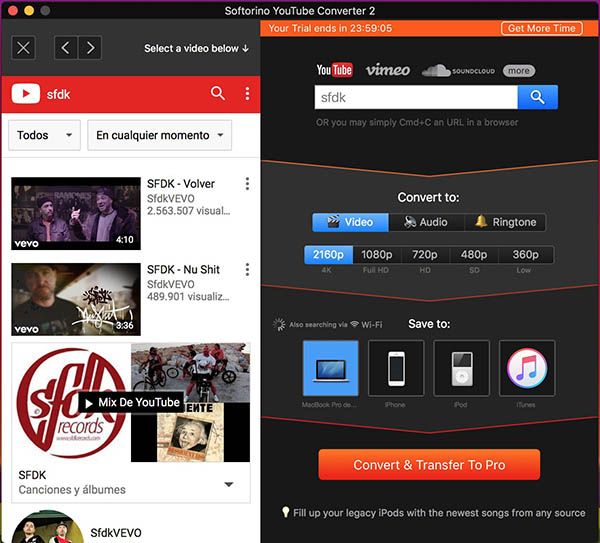This screenshot has width=600, height=543.
Task: Click the blue search button next to sfdk
Action: pos(537,97)
